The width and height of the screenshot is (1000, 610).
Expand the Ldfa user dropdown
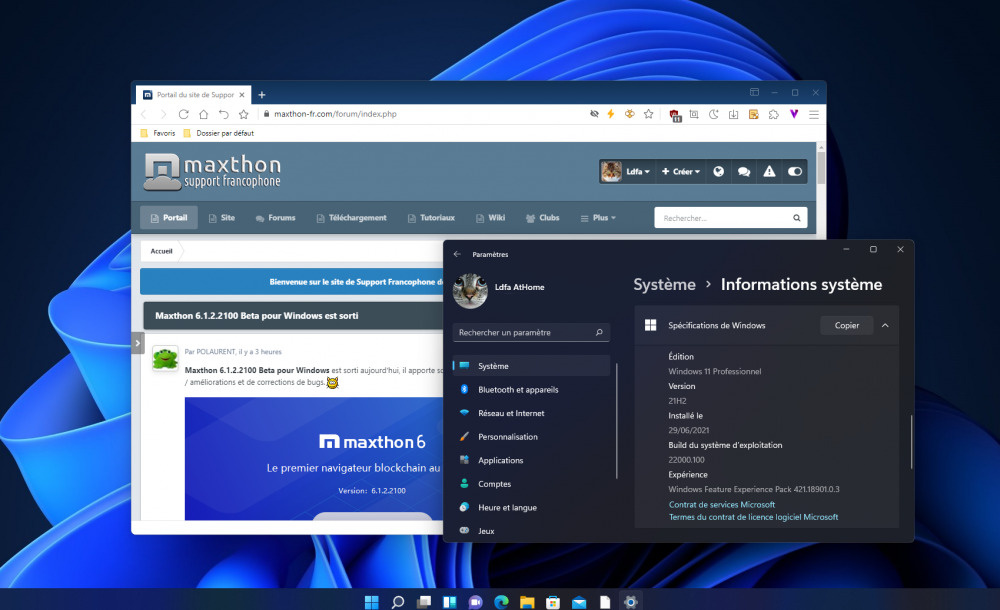(637, 172)
